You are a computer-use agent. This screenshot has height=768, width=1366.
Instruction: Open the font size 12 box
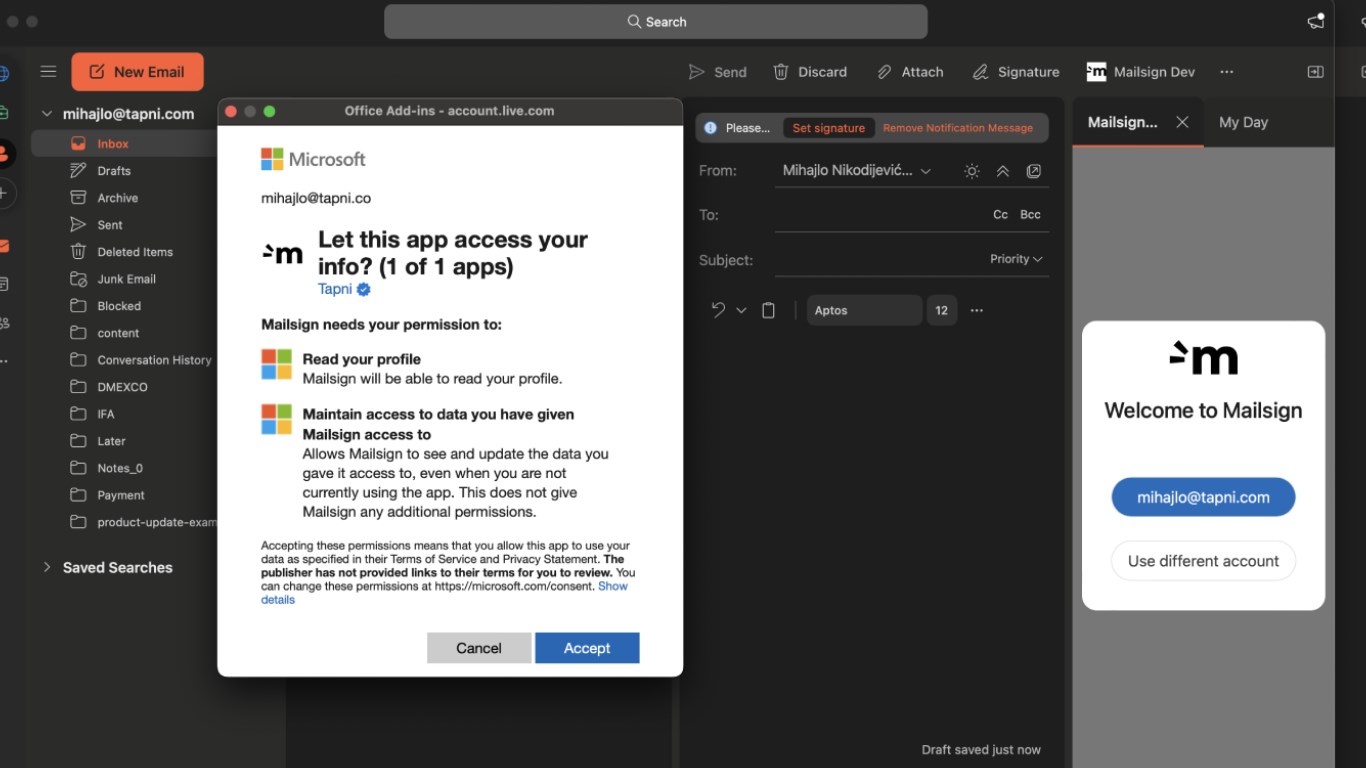click(942, 310)
